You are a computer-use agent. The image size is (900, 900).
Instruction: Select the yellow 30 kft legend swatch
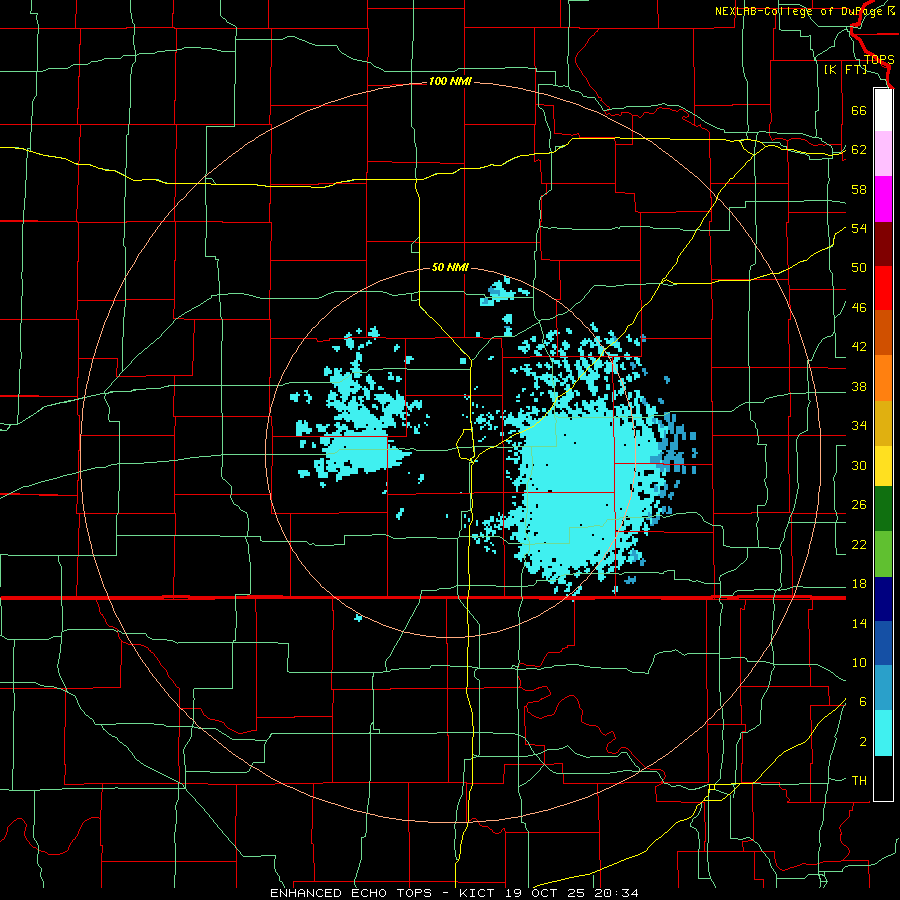pyautogui.click(x=883, y=466)
